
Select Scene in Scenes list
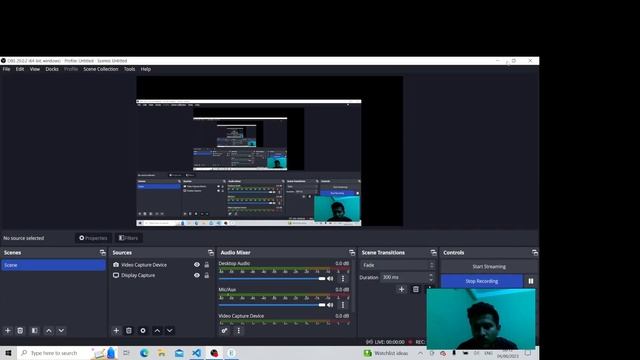pyautogui.click(x=53, y=265)
